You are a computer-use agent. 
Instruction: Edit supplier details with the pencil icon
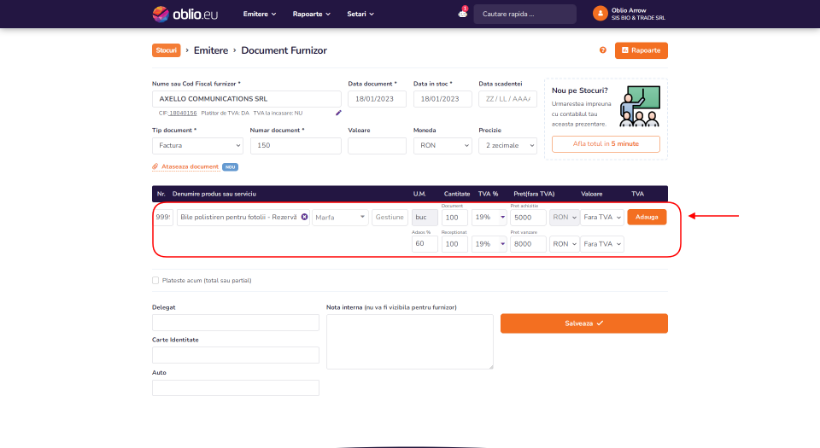pyautogui.click(x=338, y=113)
